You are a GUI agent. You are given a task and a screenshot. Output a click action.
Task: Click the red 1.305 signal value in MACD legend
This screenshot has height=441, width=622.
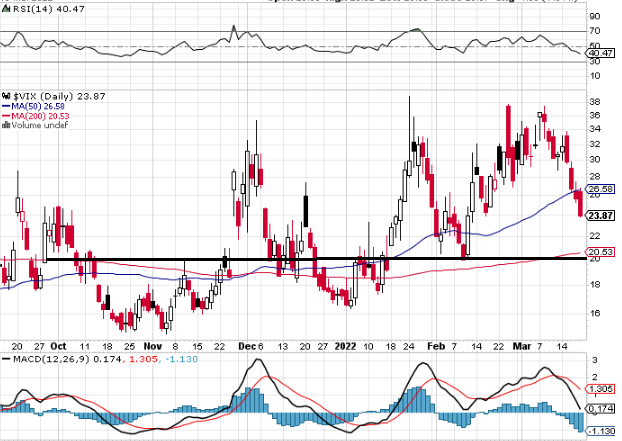pyautogui.click(x=142, y=359)
